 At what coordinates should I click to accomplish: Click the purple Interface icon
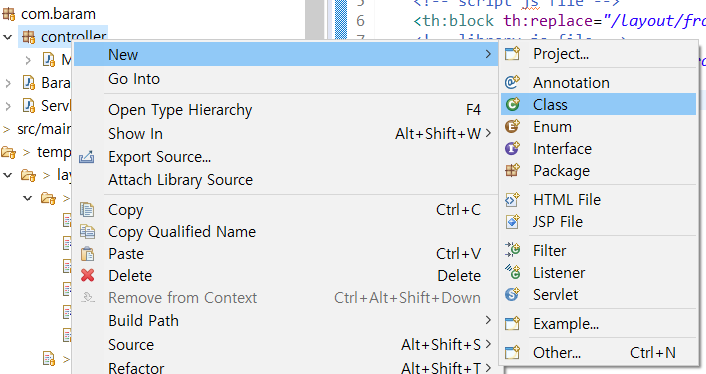[512, 149]
